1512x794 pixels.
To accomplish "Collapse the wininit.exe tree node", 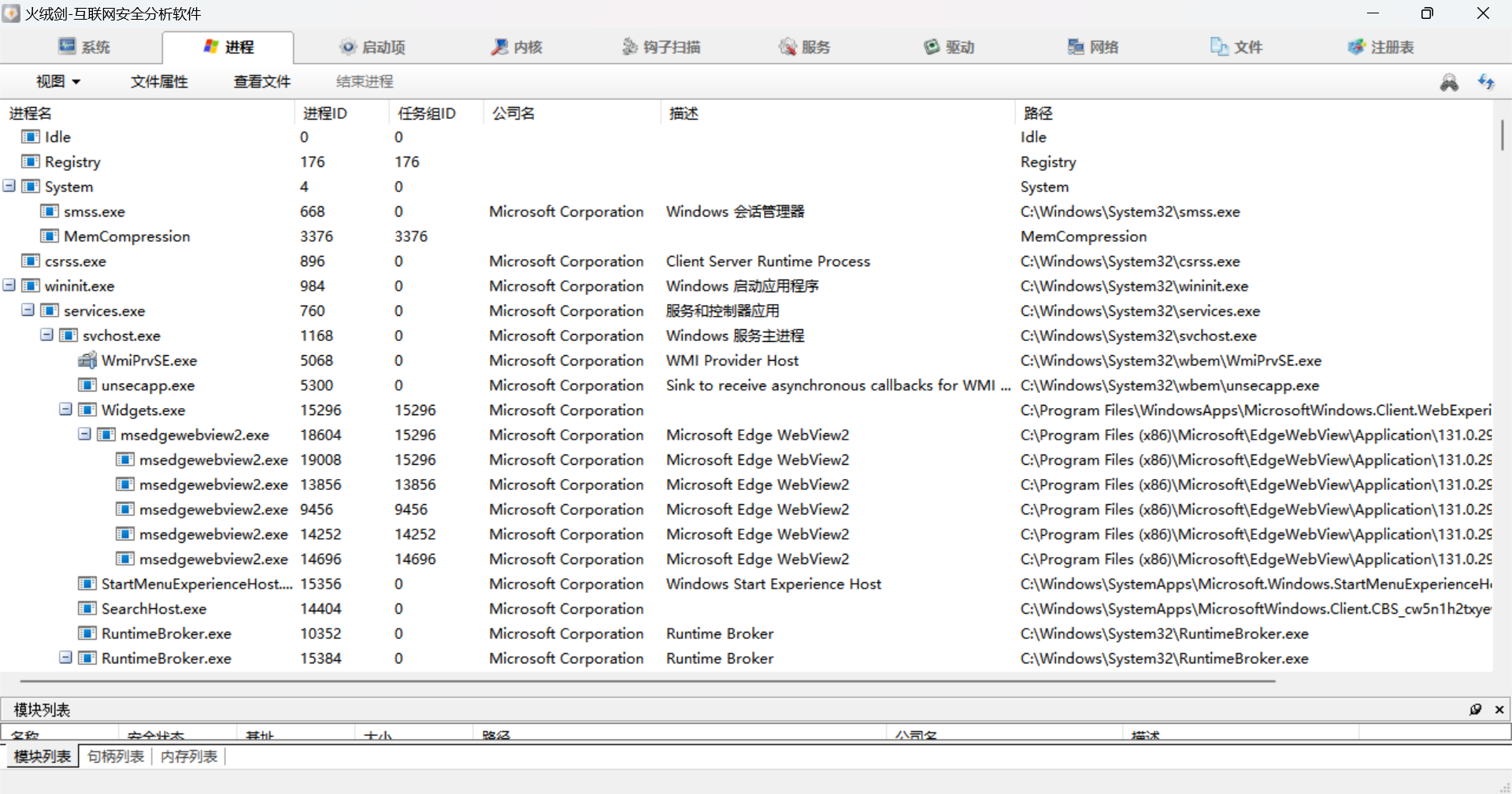I will pyautogui.click(x=9, y=285).
